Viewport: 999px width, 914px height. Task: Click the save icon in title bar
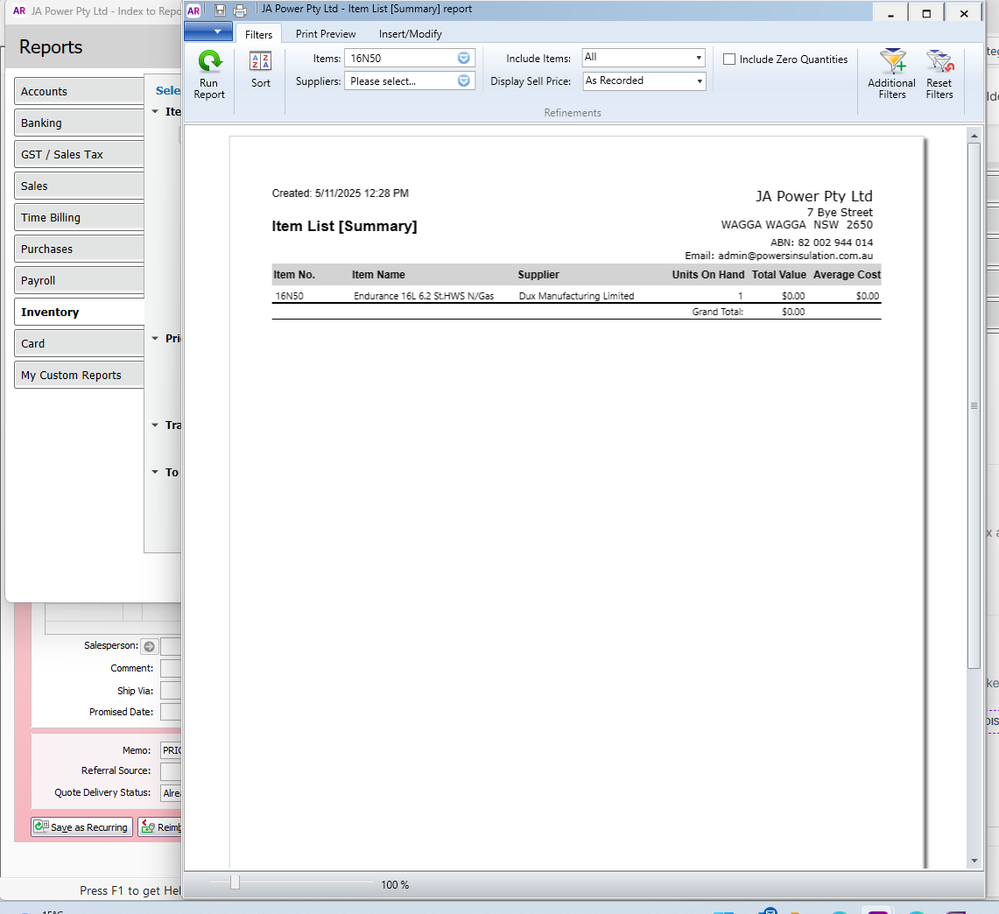220,11
